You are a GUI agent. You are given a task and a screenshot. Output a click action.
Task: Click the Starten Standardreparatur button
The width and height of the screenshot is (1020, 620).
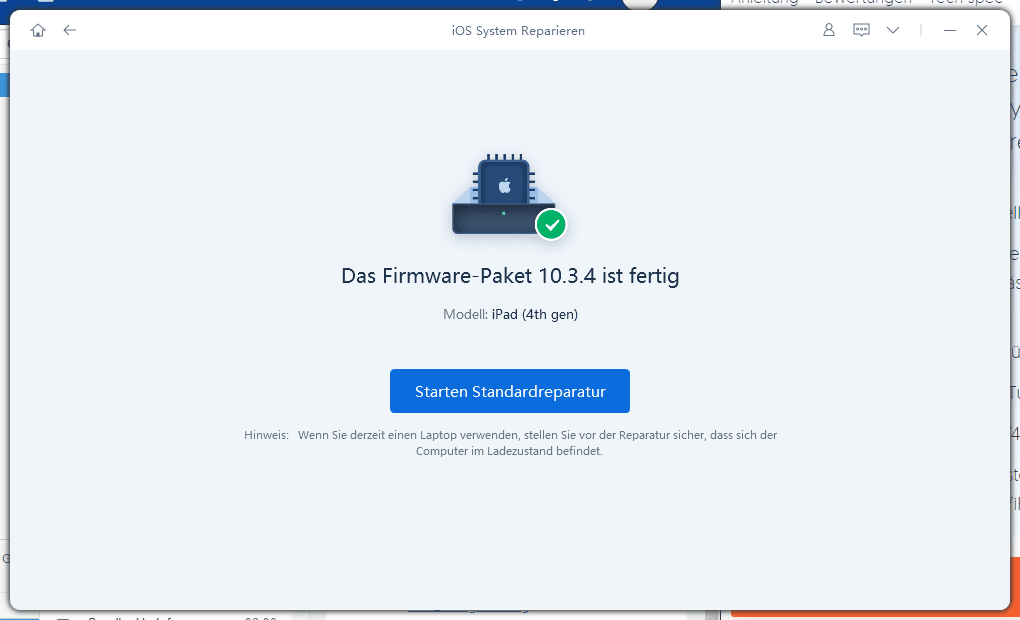509,391
